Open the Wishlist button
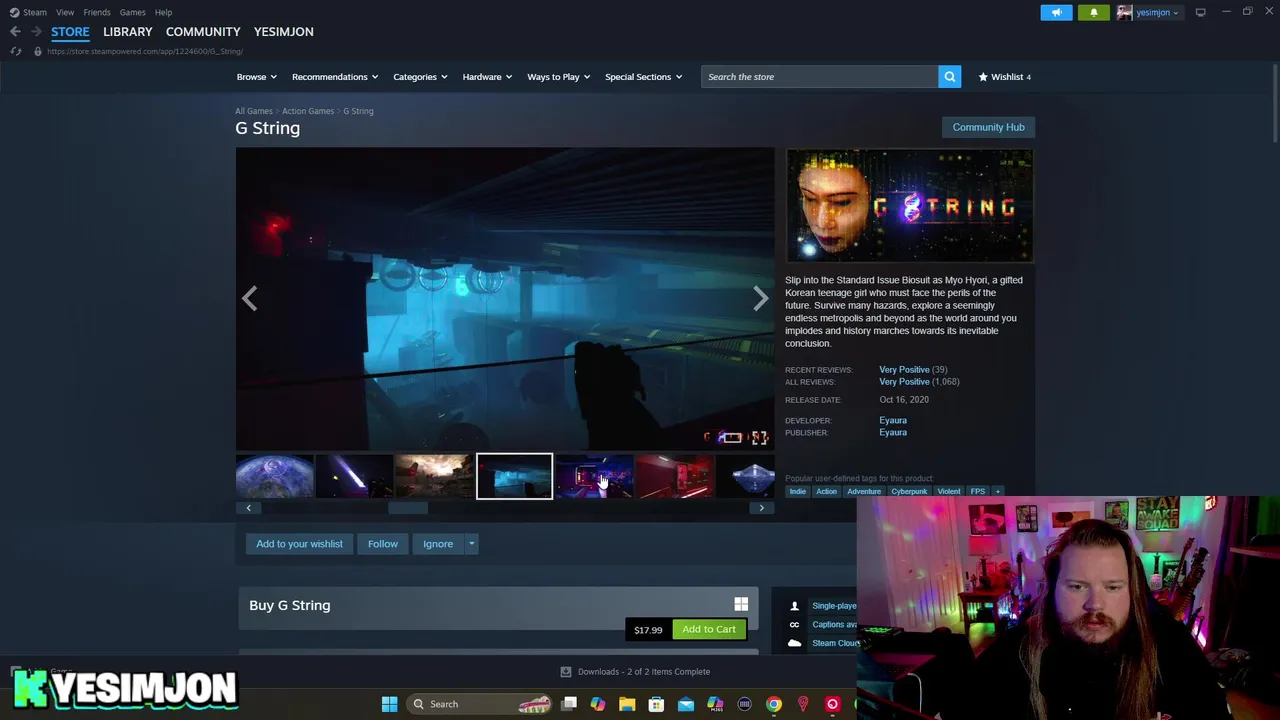The image size is (1280, 720). (1004, 77)
